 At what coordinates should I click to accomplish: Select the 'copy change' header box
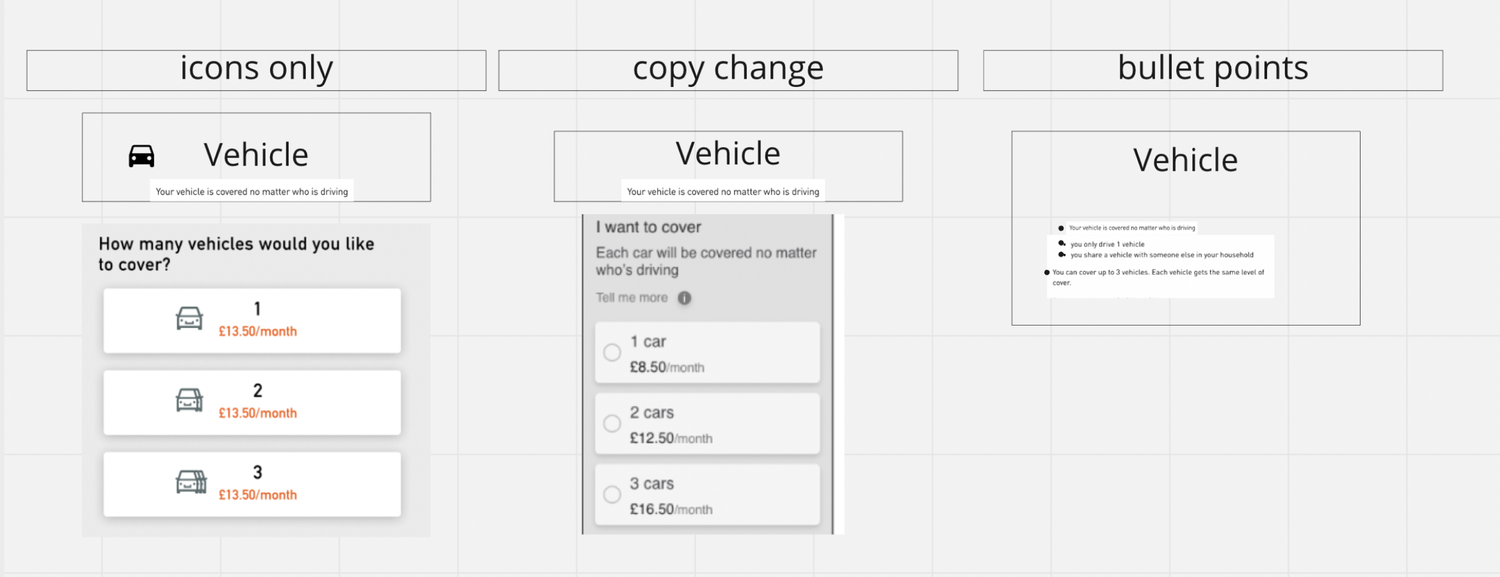(x=728, y=70)
